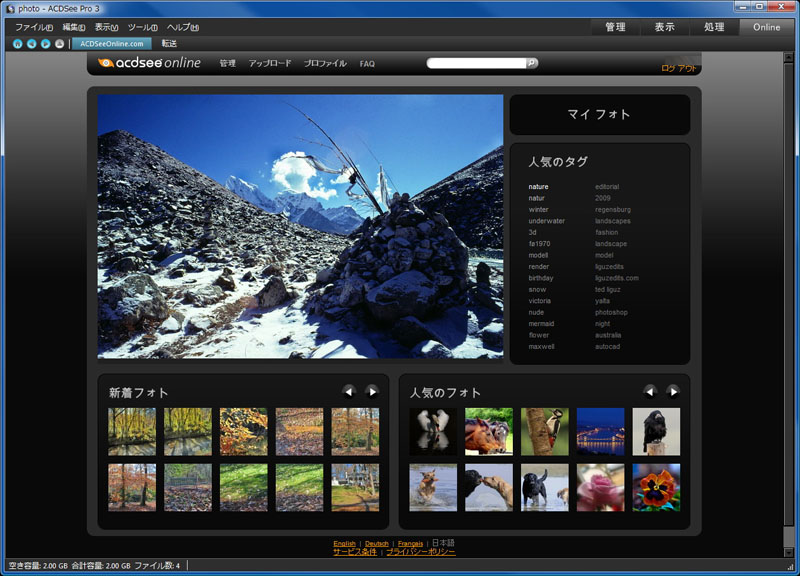Open the pink rose thumbnail
This screenshot has width=800, height=576.
(601, 487)
